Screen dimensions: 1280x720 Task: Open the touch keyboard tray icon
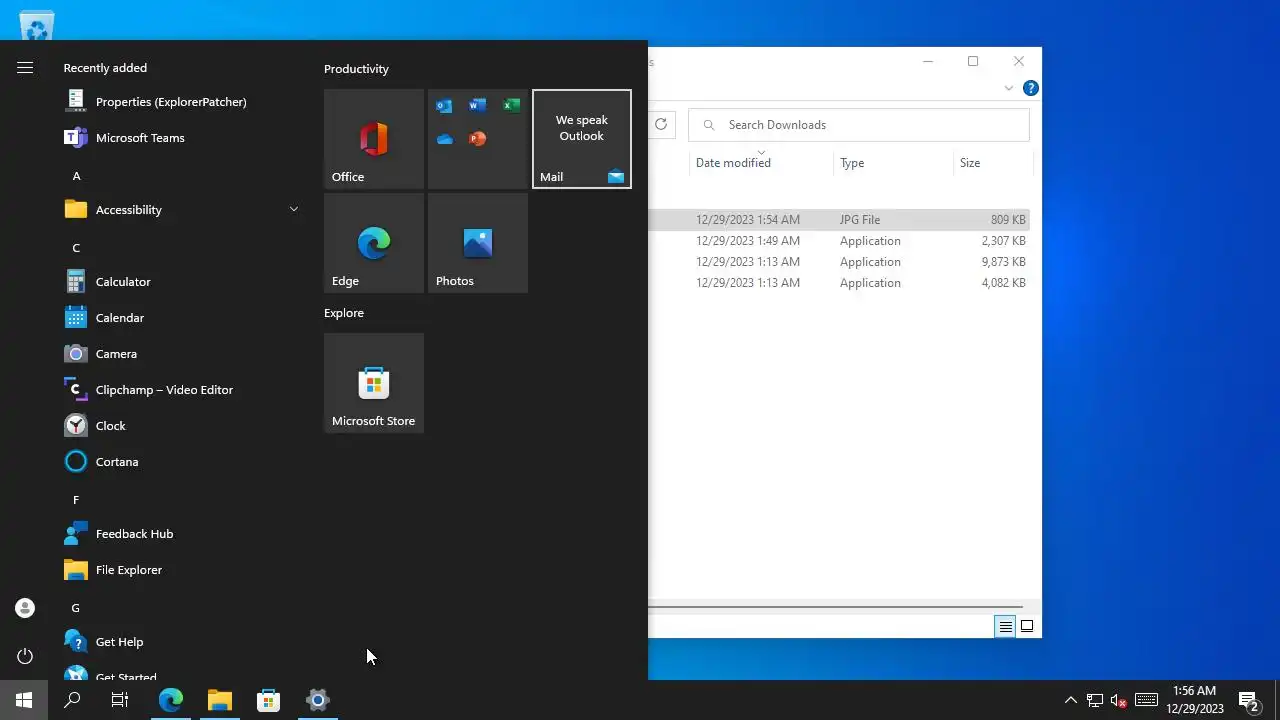click(1146, 700)
